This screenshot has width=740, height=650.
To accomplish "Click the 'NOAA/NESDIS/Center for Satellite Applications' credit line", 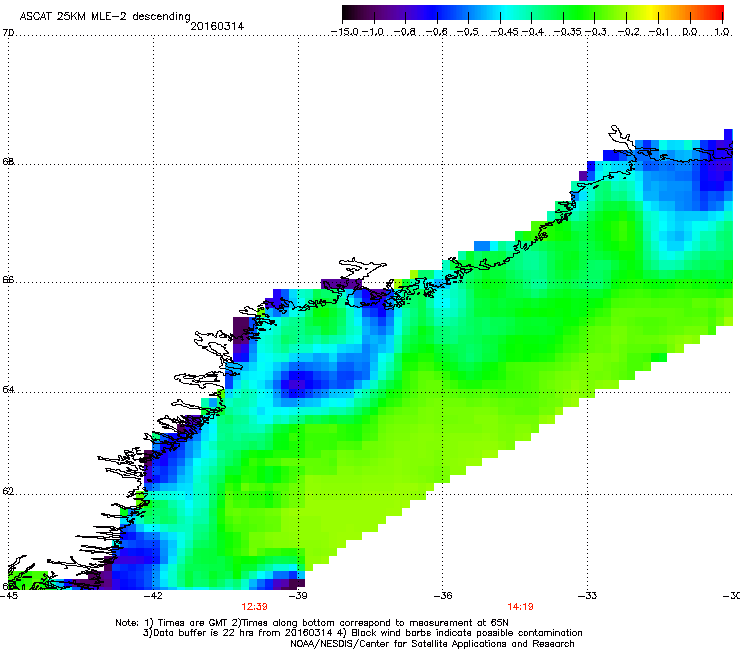I will point(432,644).
